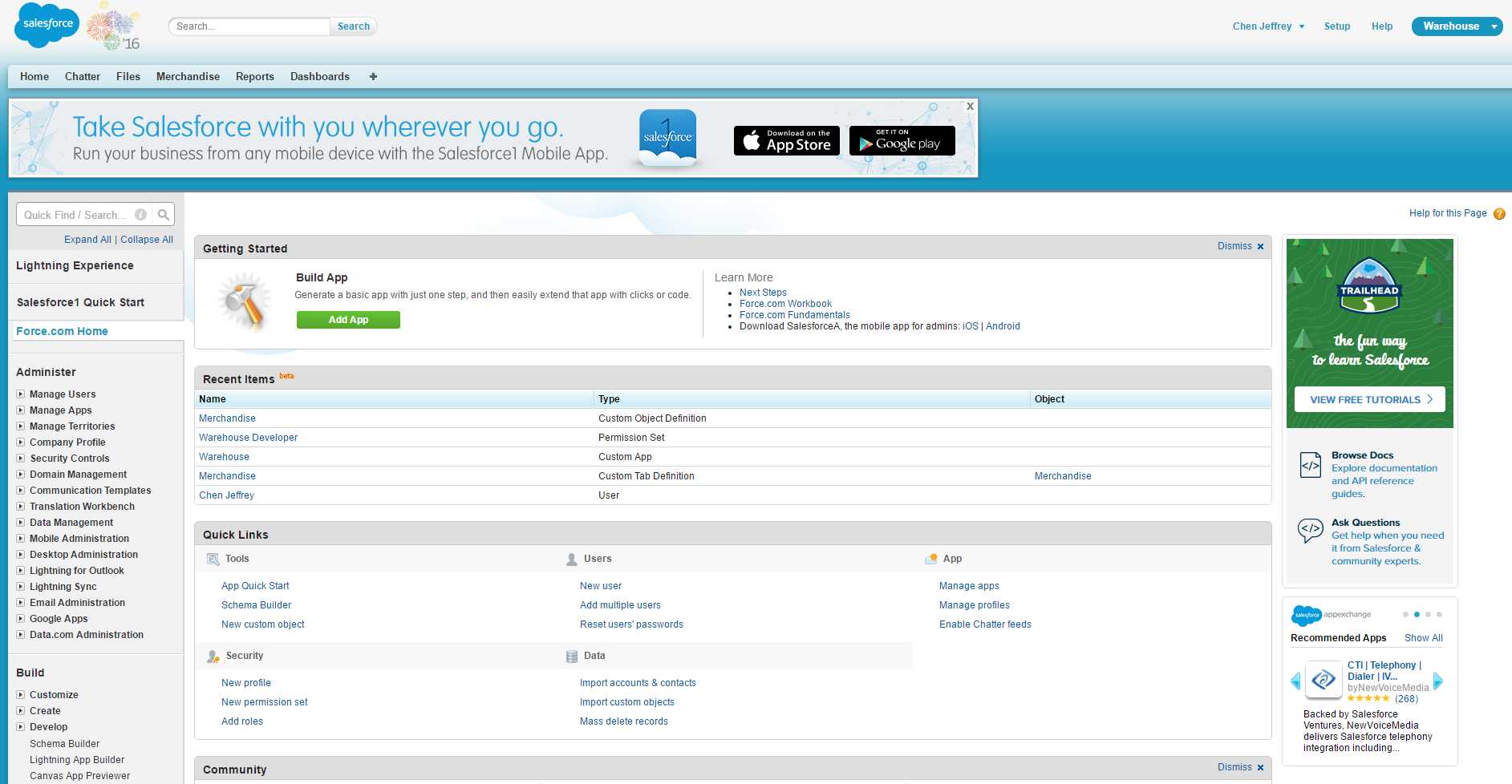
Task: Click the Android download link
Action: 1003,326
